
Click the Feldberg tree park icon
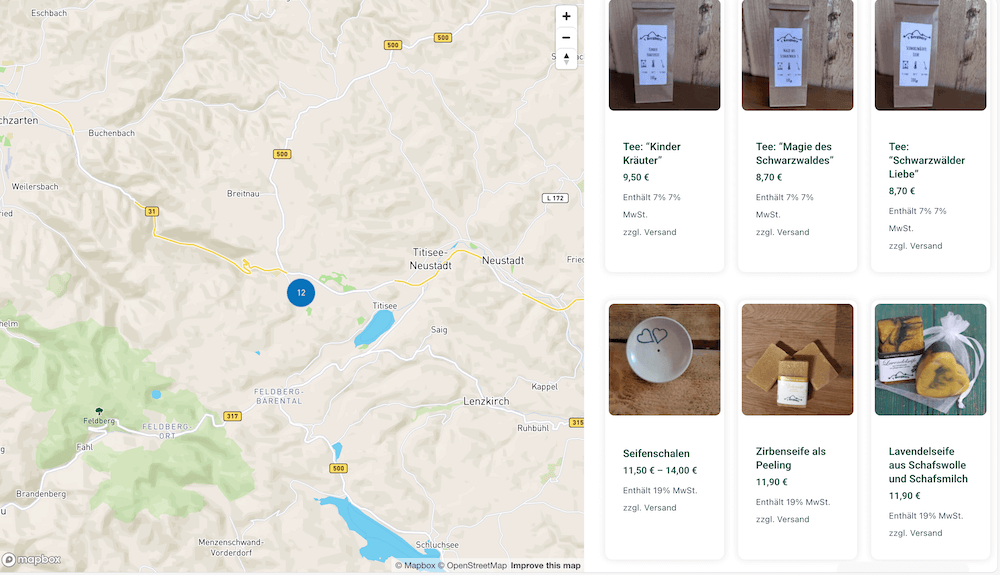click(98, 411)
